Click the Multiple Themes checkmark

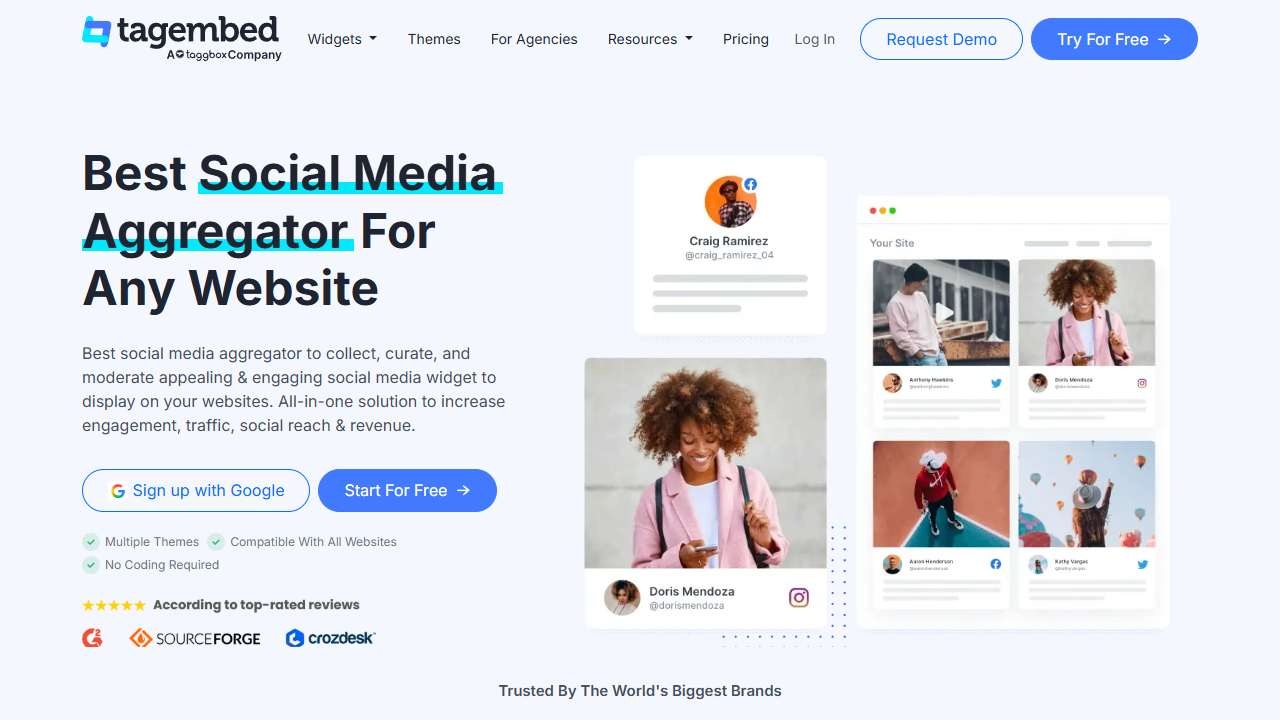[x=91, y=542]
